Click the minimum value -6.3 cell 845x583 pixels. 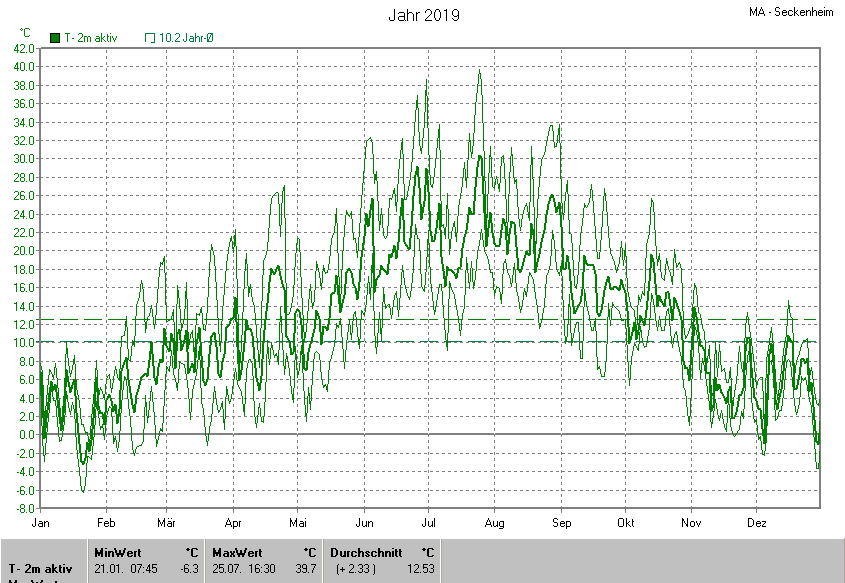188,569
